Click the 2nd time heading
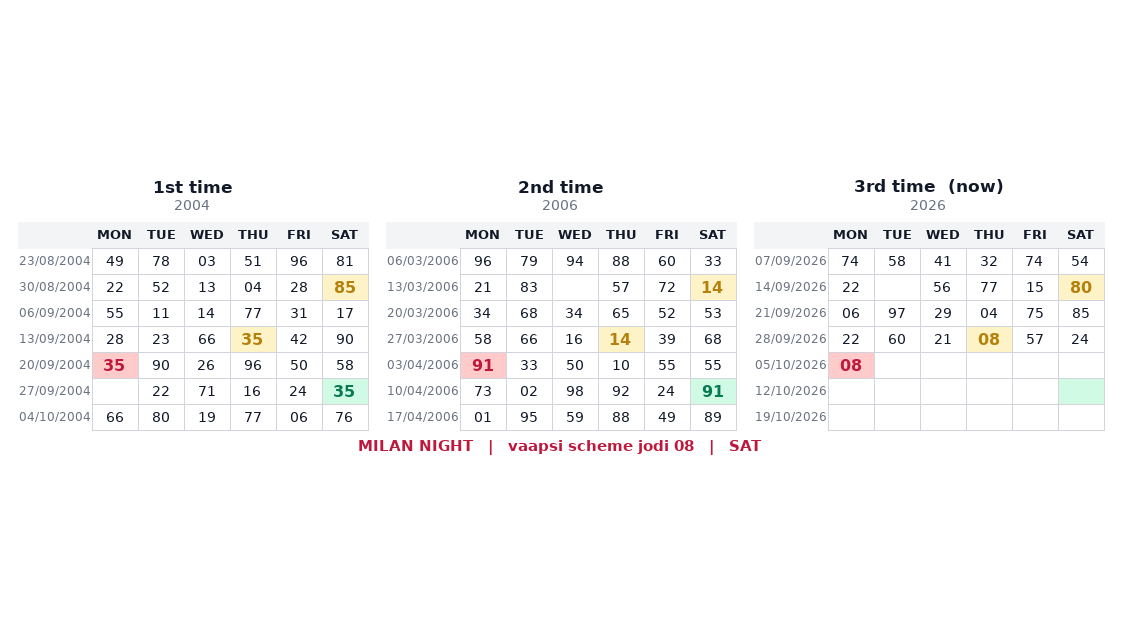Image resolution: width=1122 pixels, height=632 pixels. pyautogui.click(x=561, y=188)
